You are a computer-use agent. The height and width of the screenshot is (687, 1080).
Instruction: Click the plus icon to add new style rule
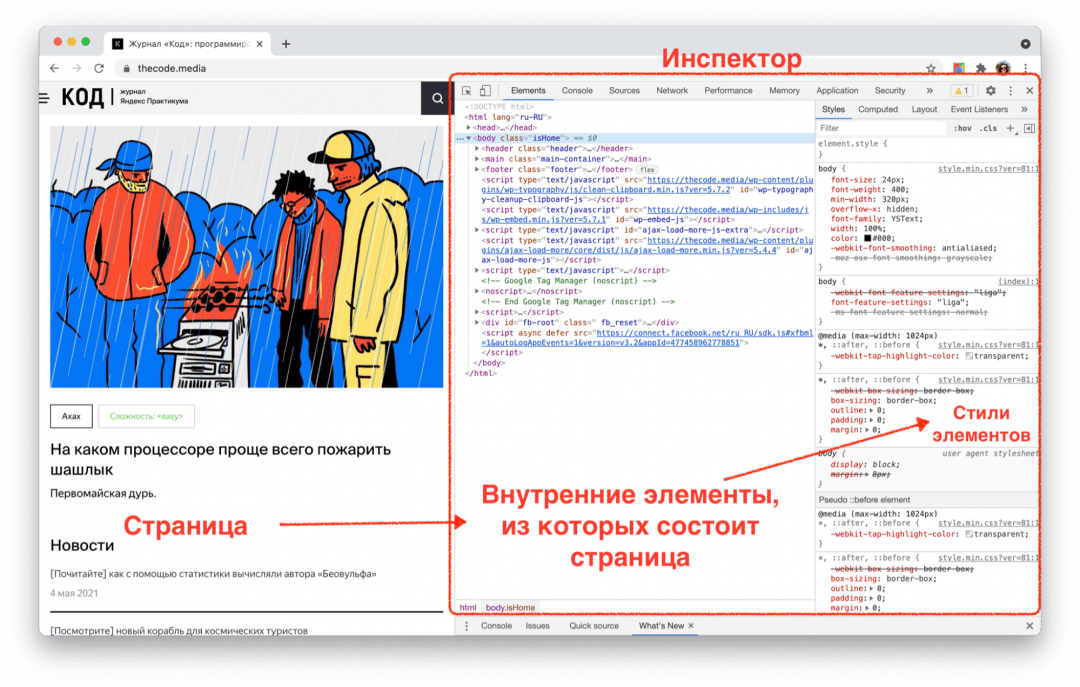1010,128
